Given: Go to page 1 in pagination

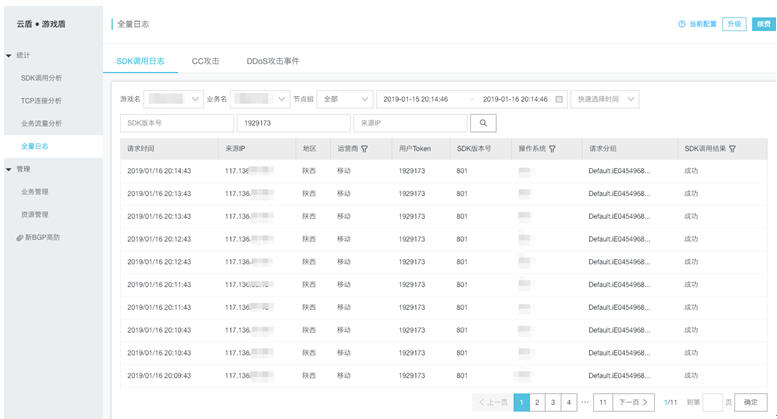Looking at the screenshot, I should 521,402.
